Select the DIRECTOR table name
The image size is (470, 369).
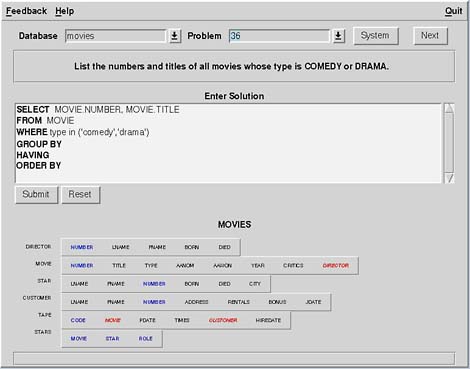point(38,247)
